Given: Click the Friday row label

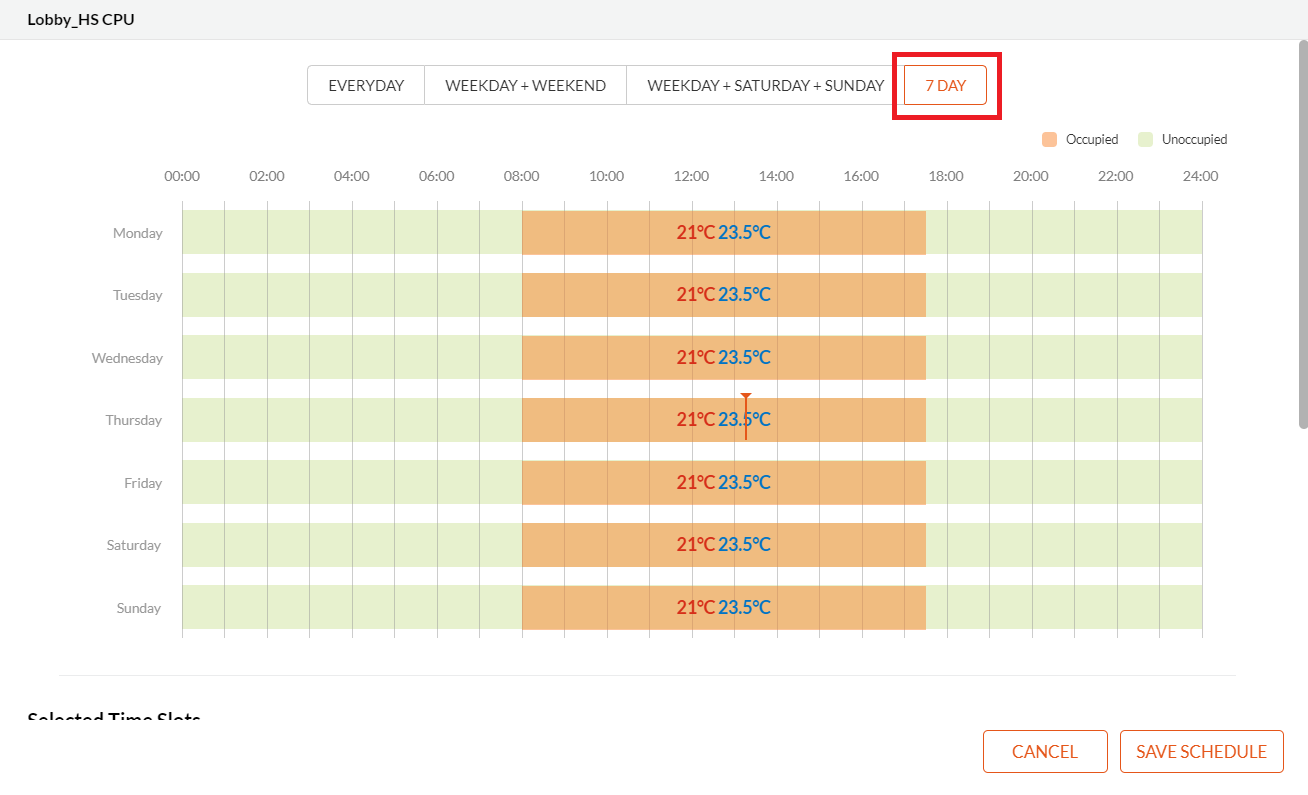Looking at the screenshot, I should (143, 483).
